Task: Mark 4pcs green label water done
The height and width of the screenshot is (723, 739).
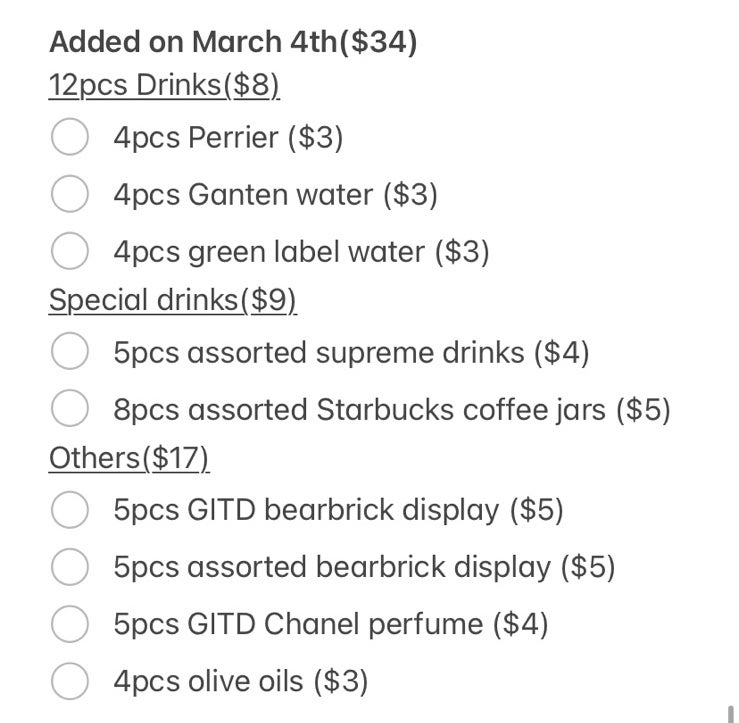Action: tap(70, 251)
